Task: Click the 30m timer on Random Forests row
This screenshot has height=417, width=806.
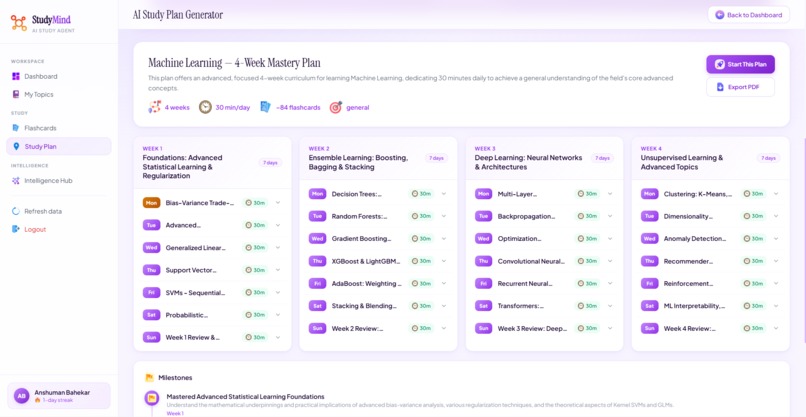Action: pyautogui.click(x=421, y=216)
